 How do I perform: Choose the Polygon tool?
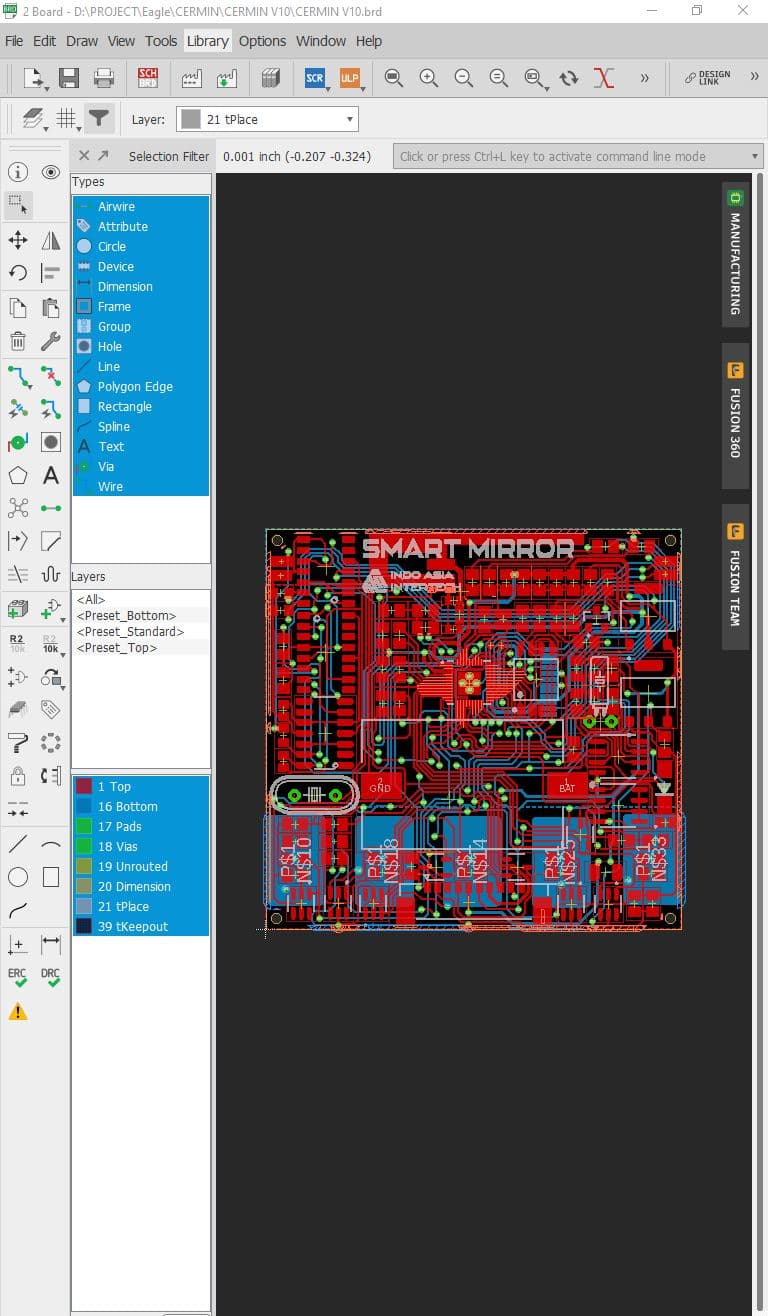[18, 475]
